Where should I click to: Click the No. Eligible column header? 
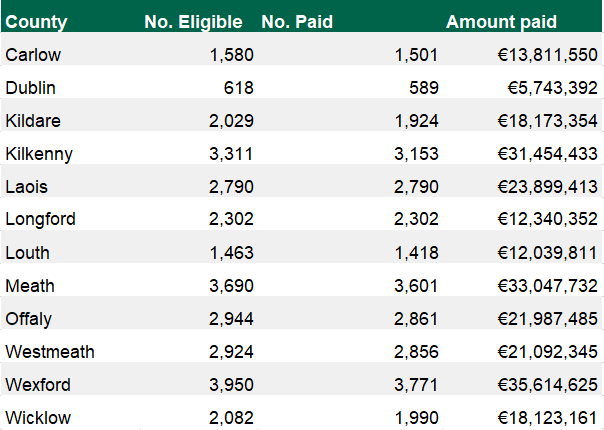(193, 22)
